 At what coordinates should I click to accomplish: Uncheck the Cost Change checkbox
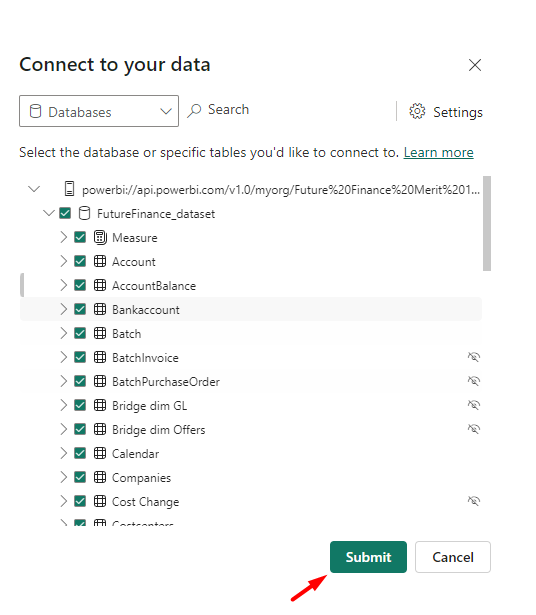pos(80,501)
